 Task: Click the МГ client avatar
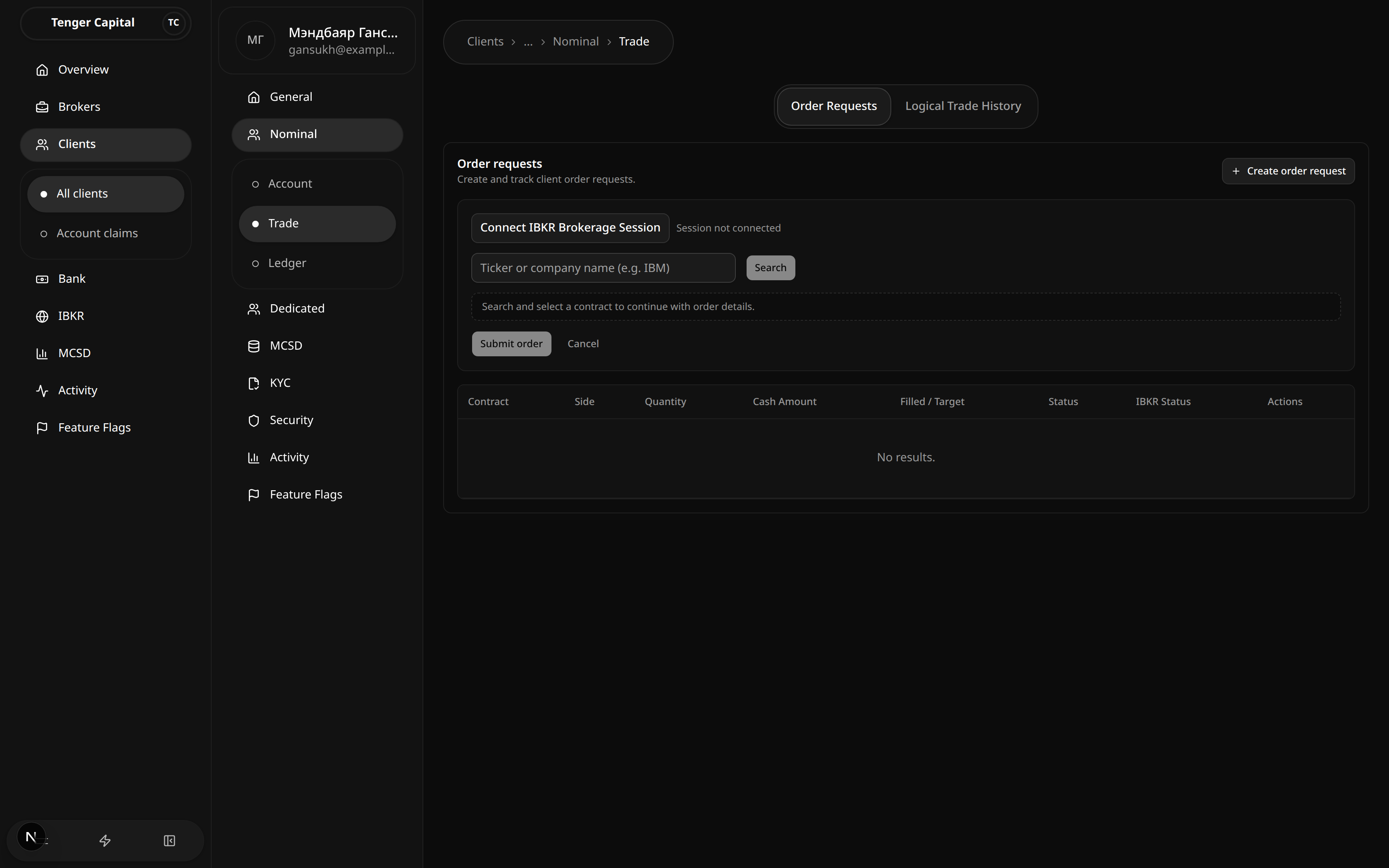tap(255, 40)
